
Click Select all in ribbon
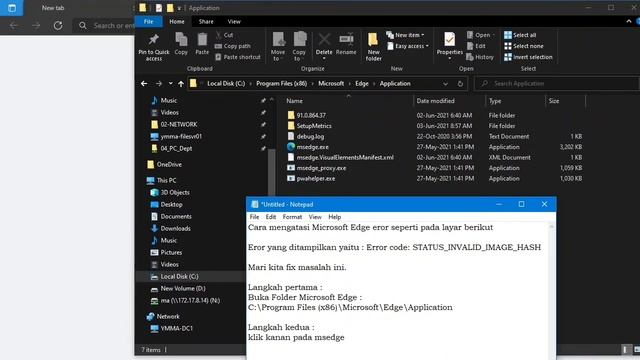tap(520, 35)
